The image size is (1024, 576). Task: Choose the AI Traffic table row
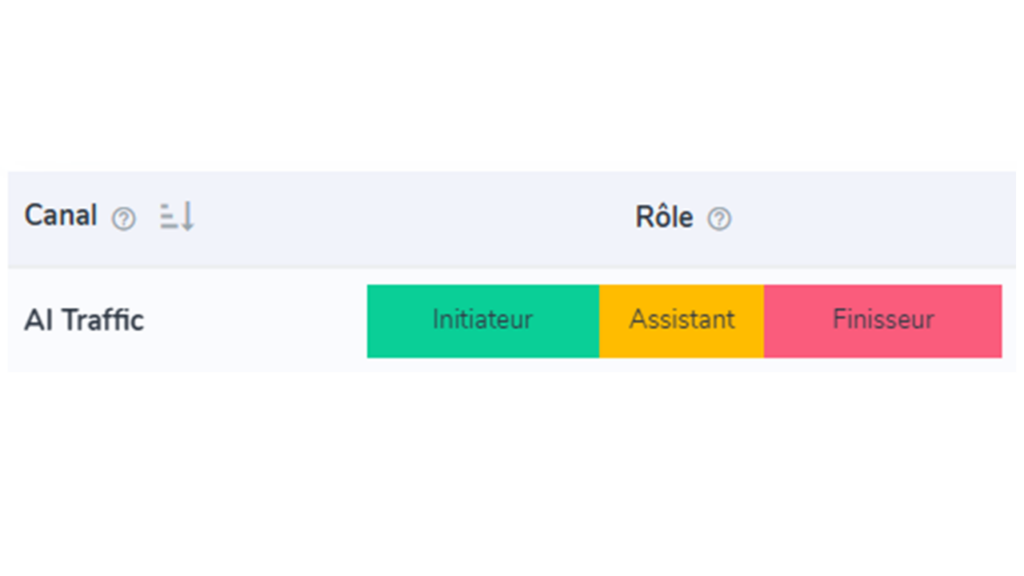[512, 321]
